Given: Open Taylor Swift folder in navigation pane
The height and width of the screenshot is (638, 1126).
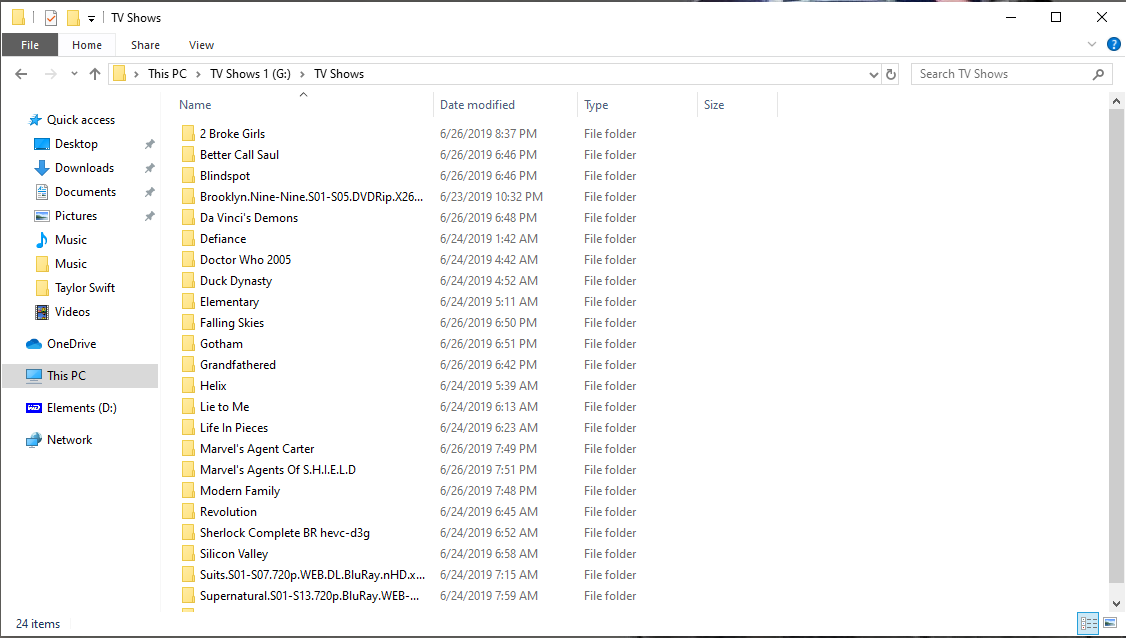Looking at the screenshot, I should (x=85, y=287).
